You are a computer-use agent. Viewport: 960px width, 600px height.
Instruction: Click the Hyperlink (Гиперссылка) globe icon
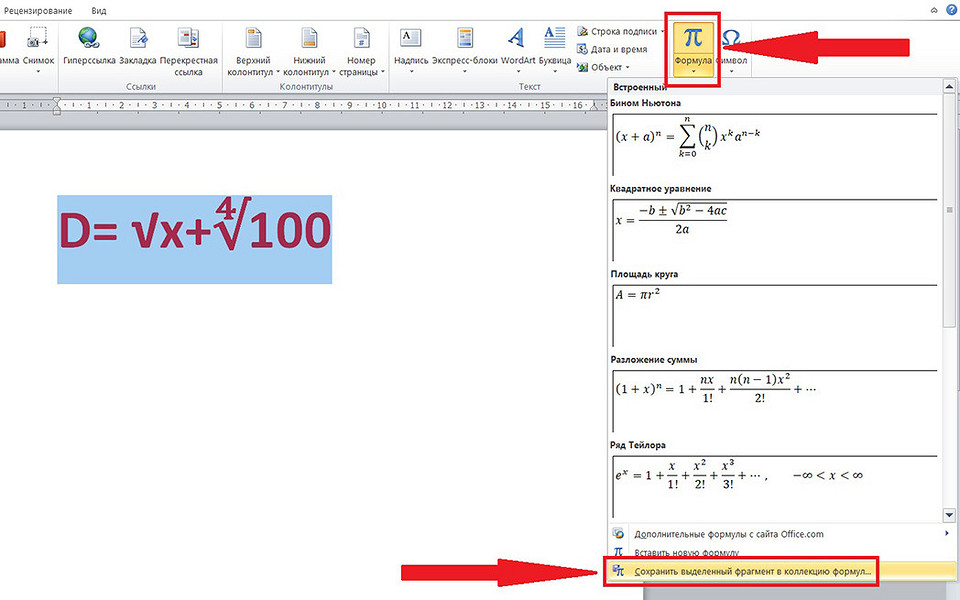(89, 39)
